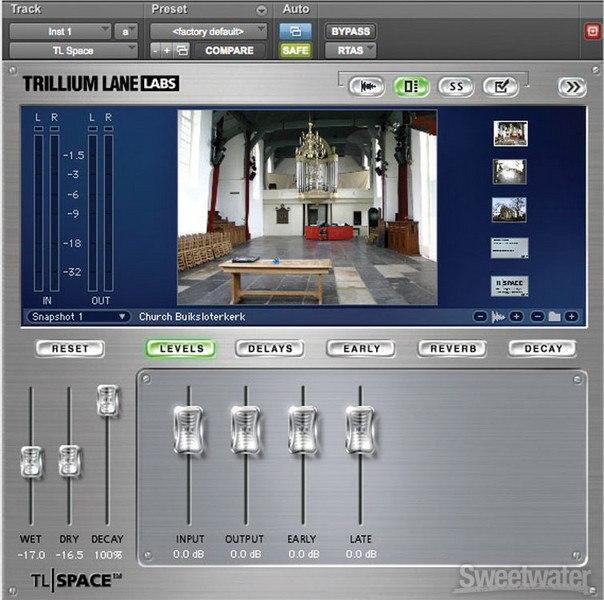Click minus button left of waveform icon
The width and height of the screenshot is (604, 600).
click(x=480, y=317)
